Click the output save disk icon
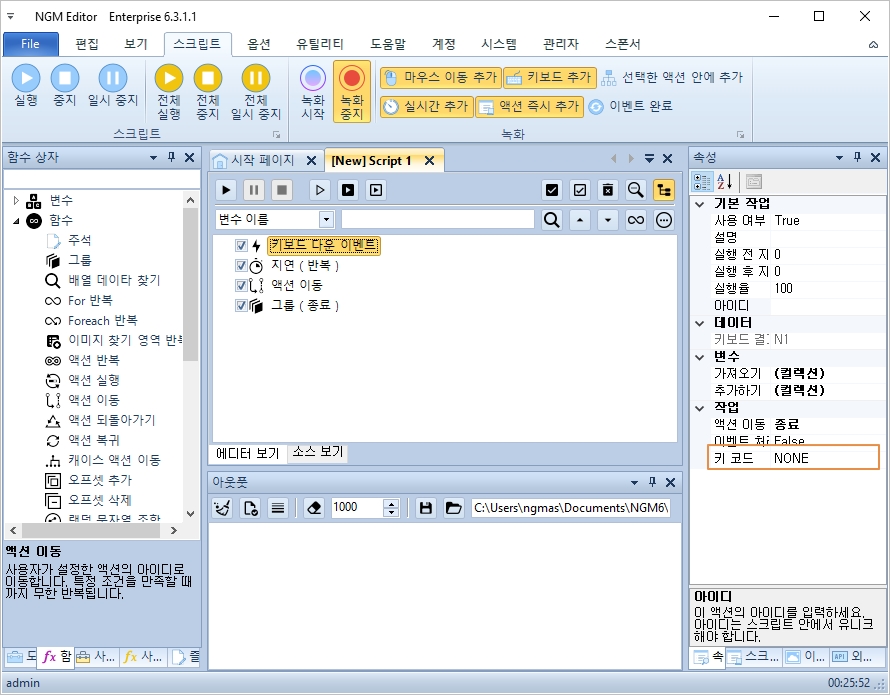The width and height of the screenshot is (890, 695). pyautogui.click(x=425, y=508)
